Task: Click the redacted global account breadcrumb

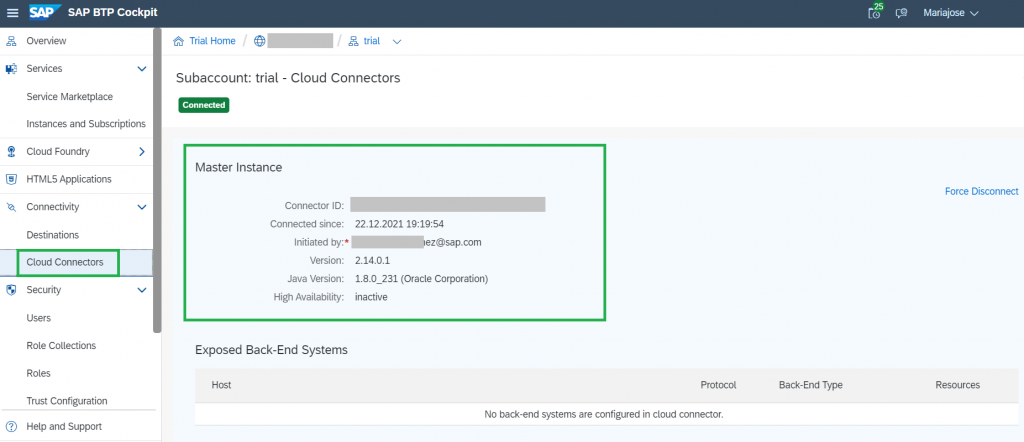Action: (x=300, y=41)
